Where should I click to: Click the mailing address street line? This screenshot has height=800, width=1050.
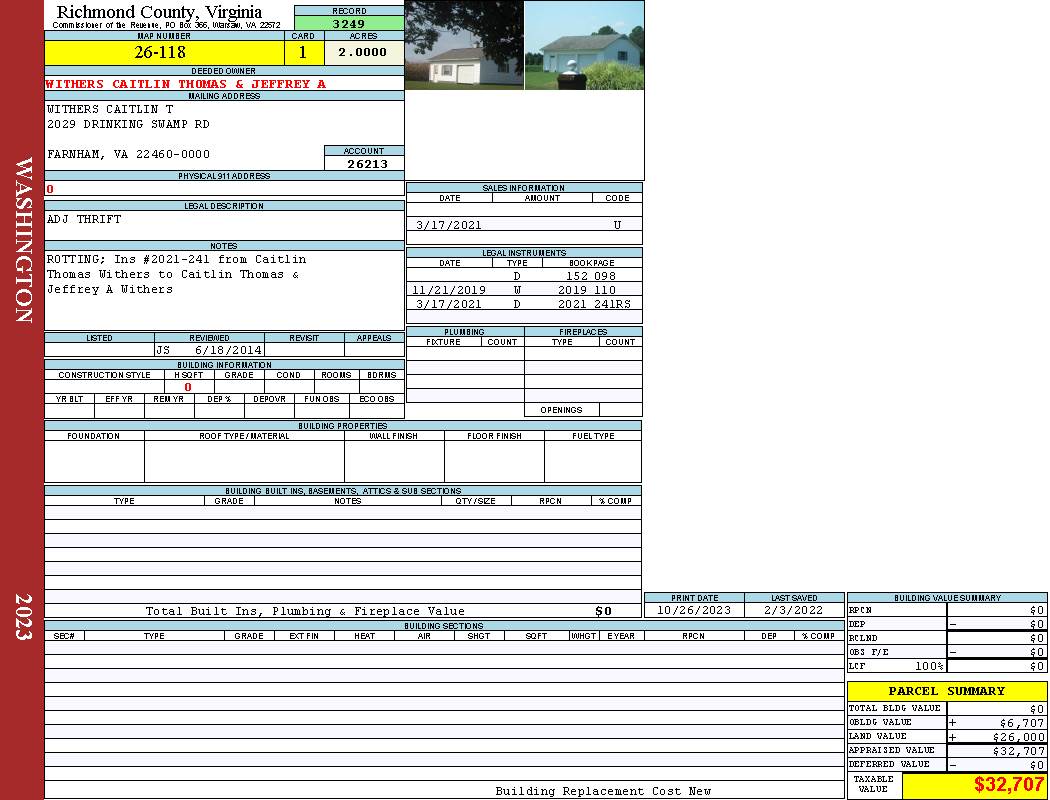128,124
